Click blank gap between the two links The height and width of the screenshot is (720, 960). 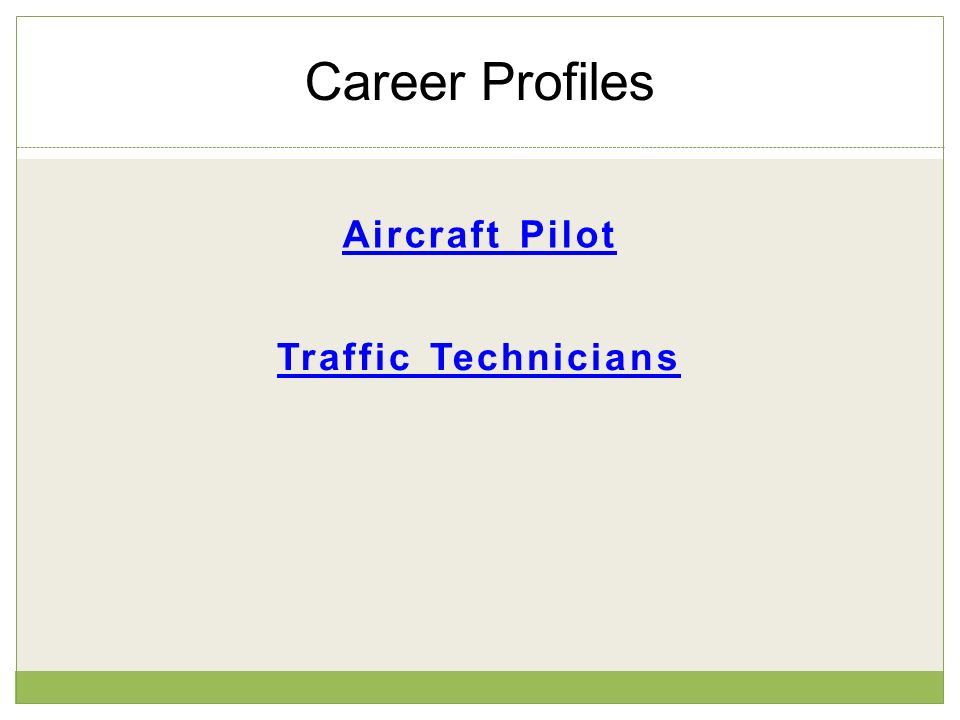coord(479,297)
